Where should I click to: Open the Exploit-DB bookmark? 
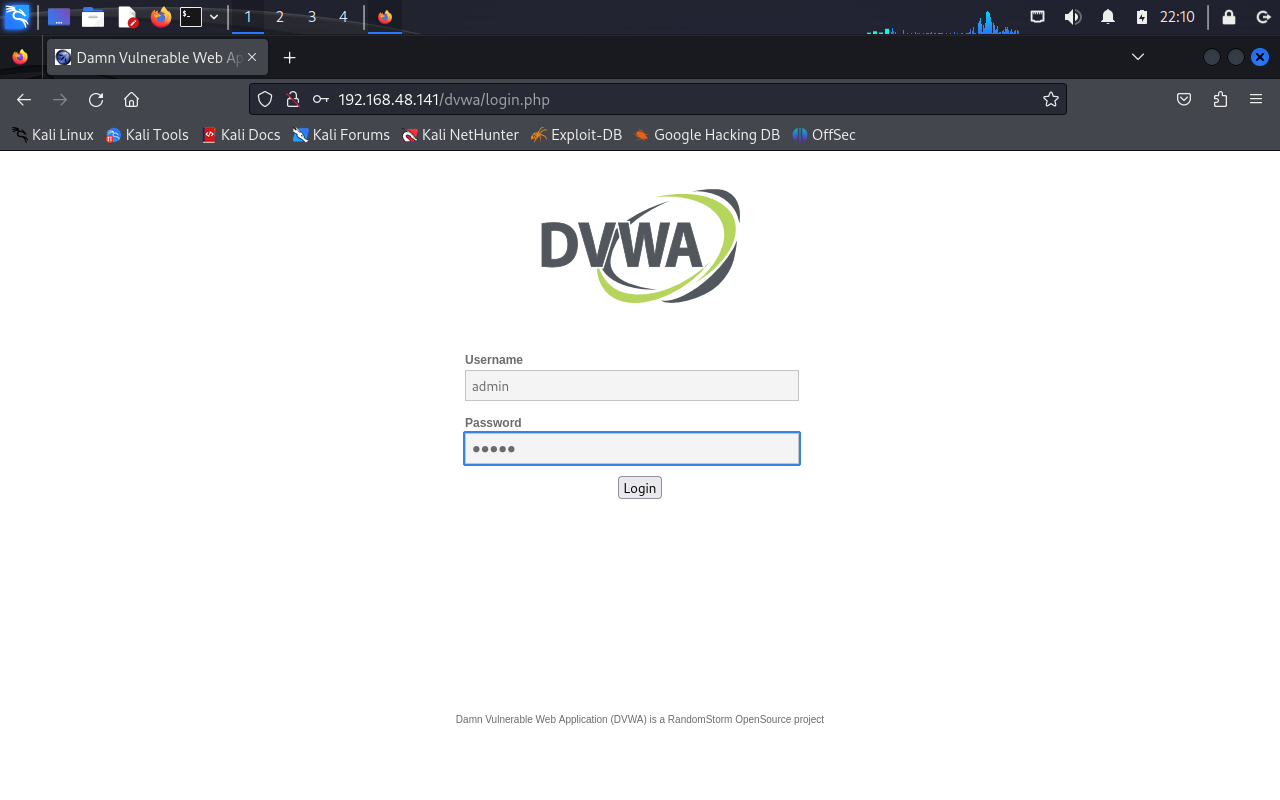pos(576,135)
